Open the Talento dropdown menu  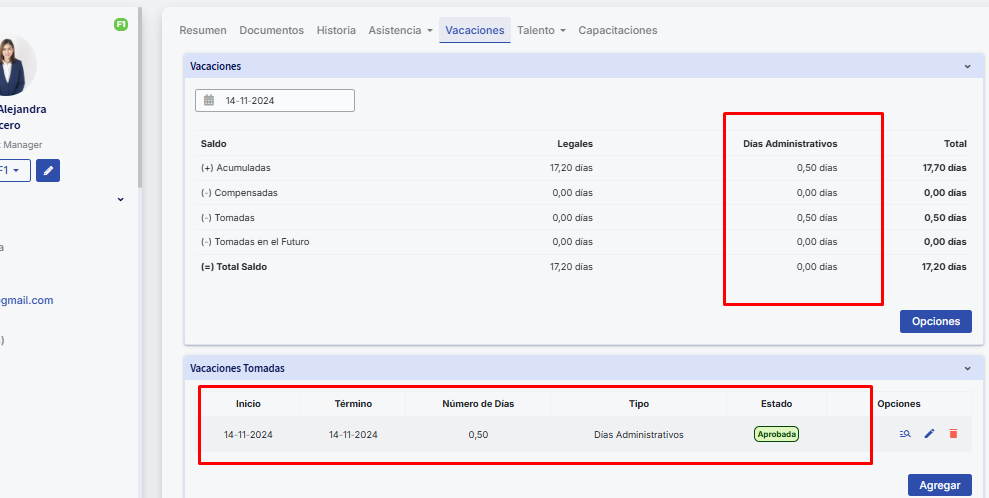[x=541, y=30]
